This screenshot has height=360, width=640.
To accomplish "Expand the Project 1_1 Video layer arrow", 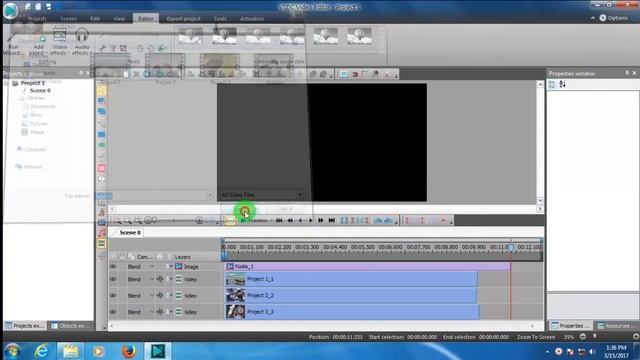I will (171, 279).
